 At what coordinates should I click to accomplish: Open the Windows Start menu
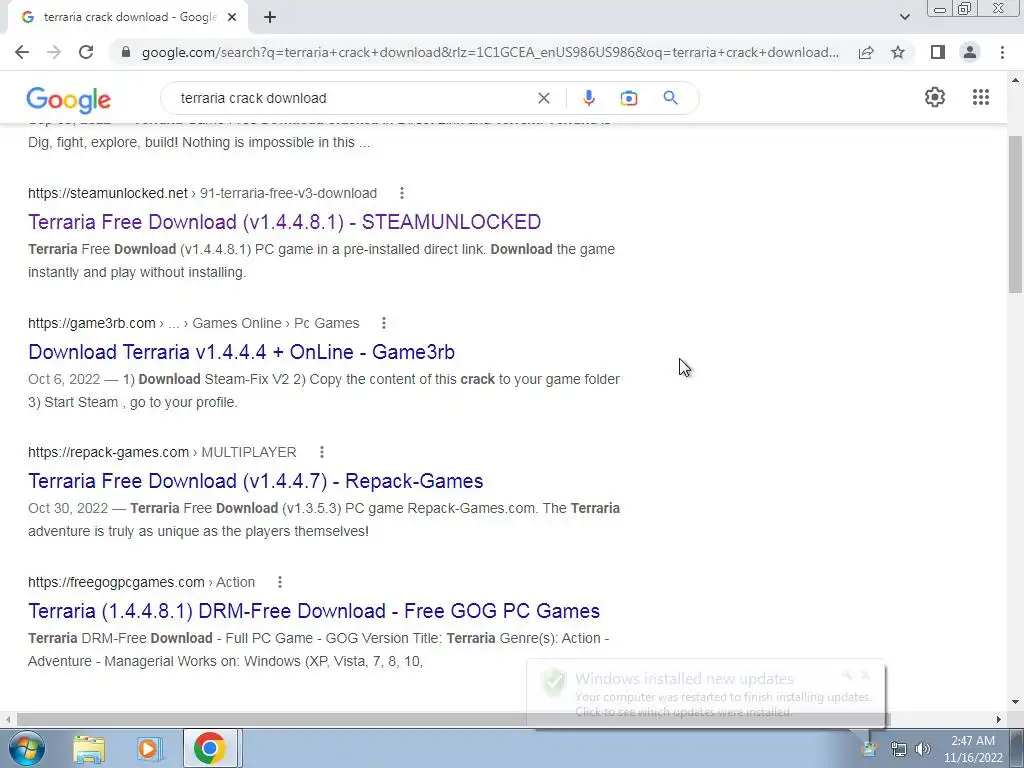(26, 748)
